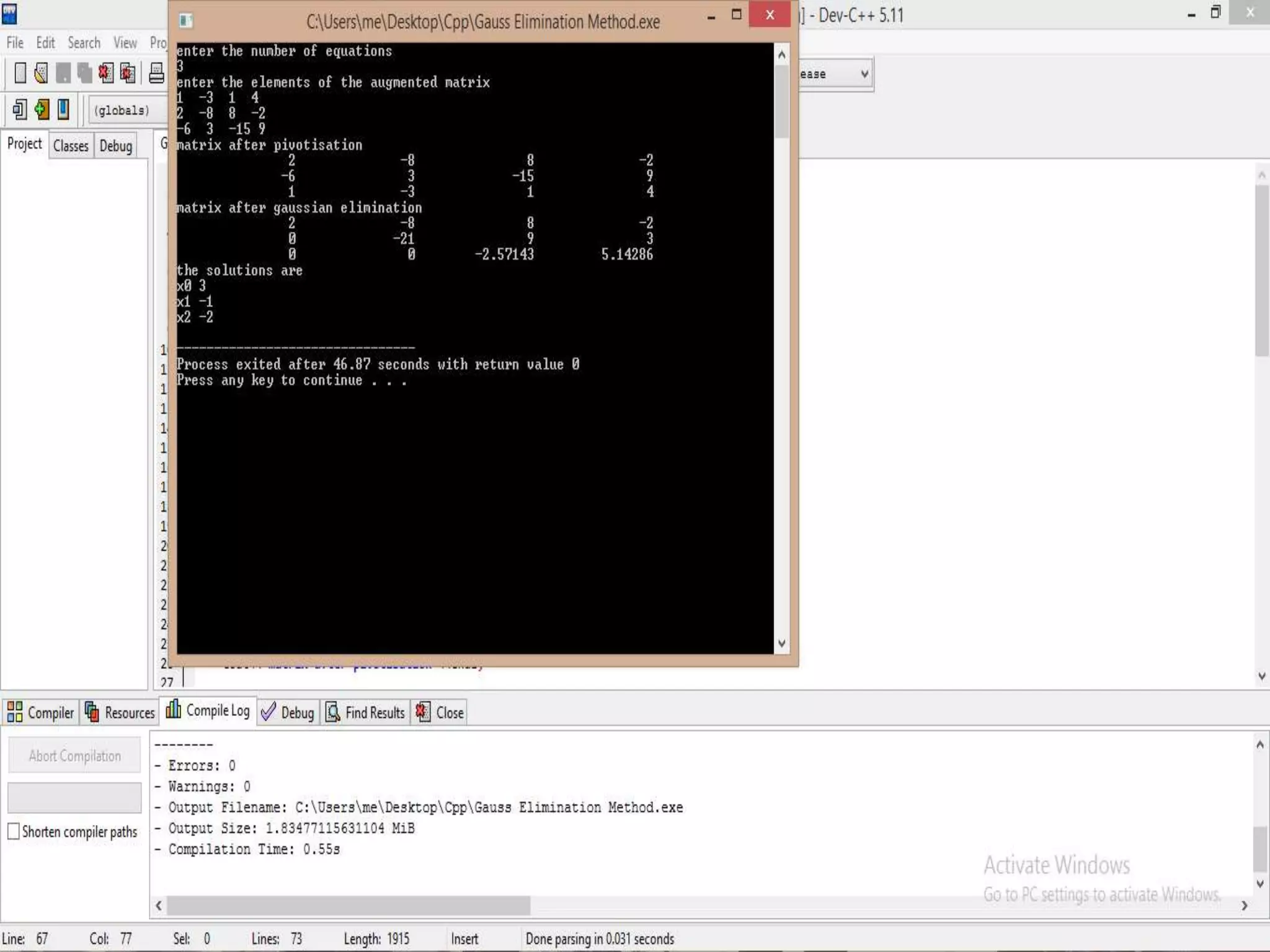Open the File menu

[15, 43]
